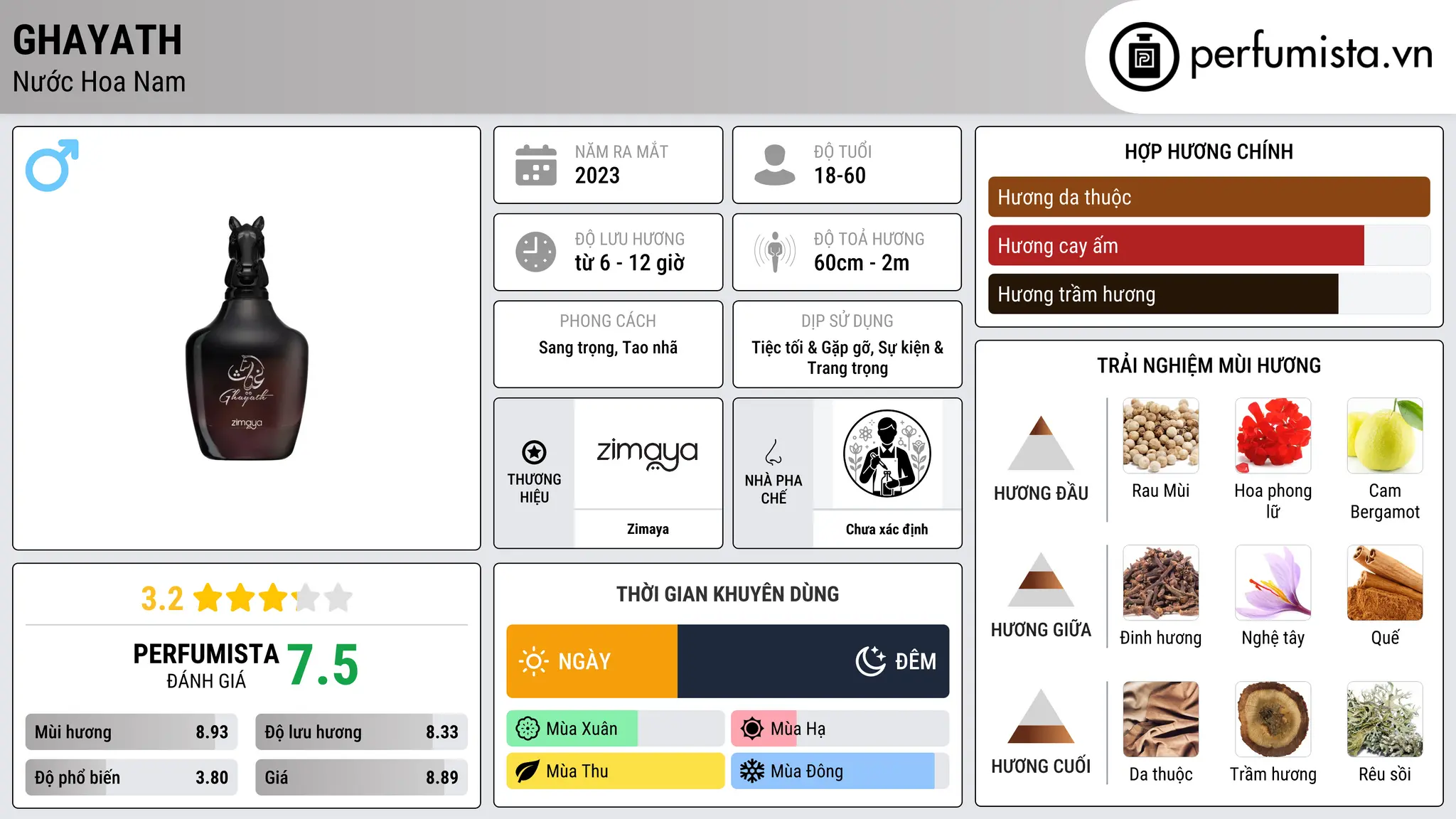Click the moon icon next to Đêm
The width and height of the screenshot is (1456, 819).
click(871, 661)
